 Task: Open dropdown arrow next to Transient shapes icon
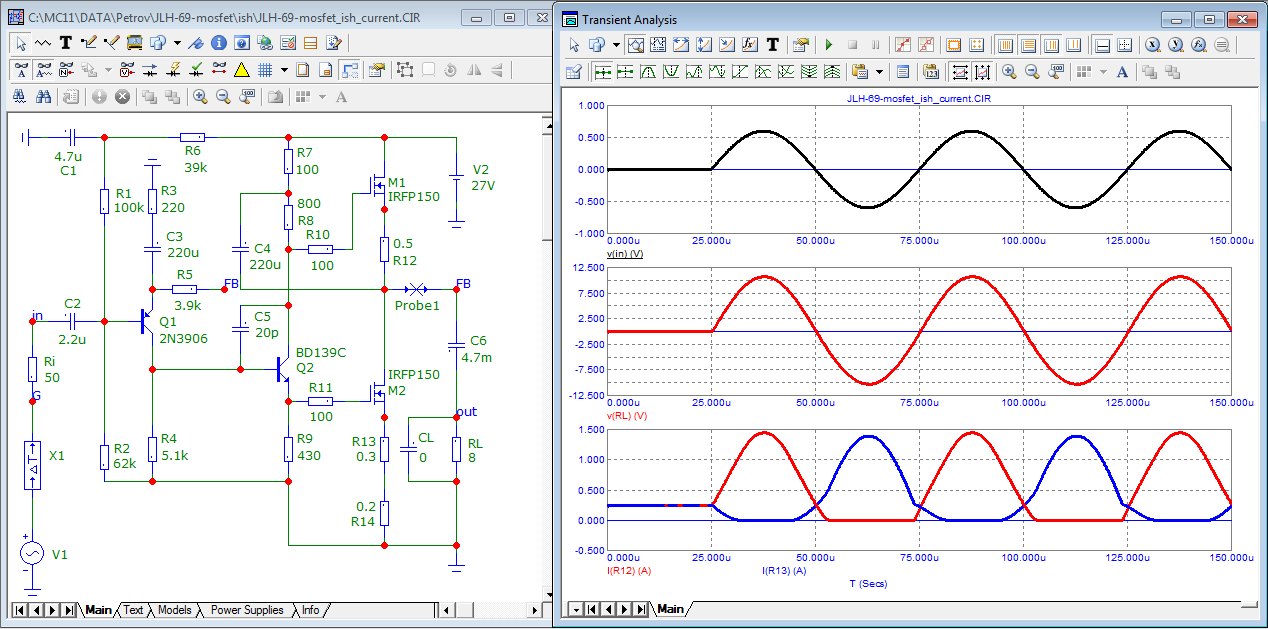coord(616,44)
